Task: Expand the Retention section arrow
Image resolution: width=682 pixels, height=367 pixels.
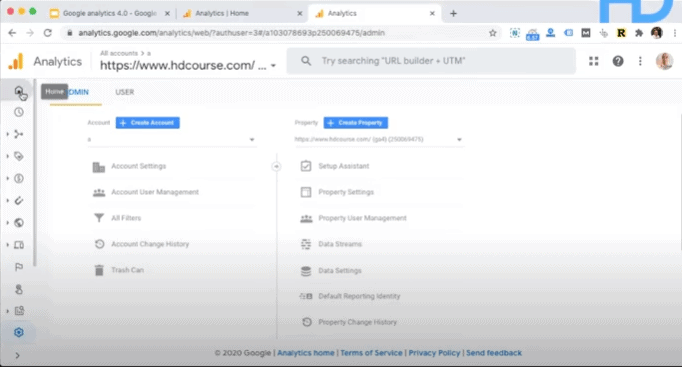Action: [7, 200]
